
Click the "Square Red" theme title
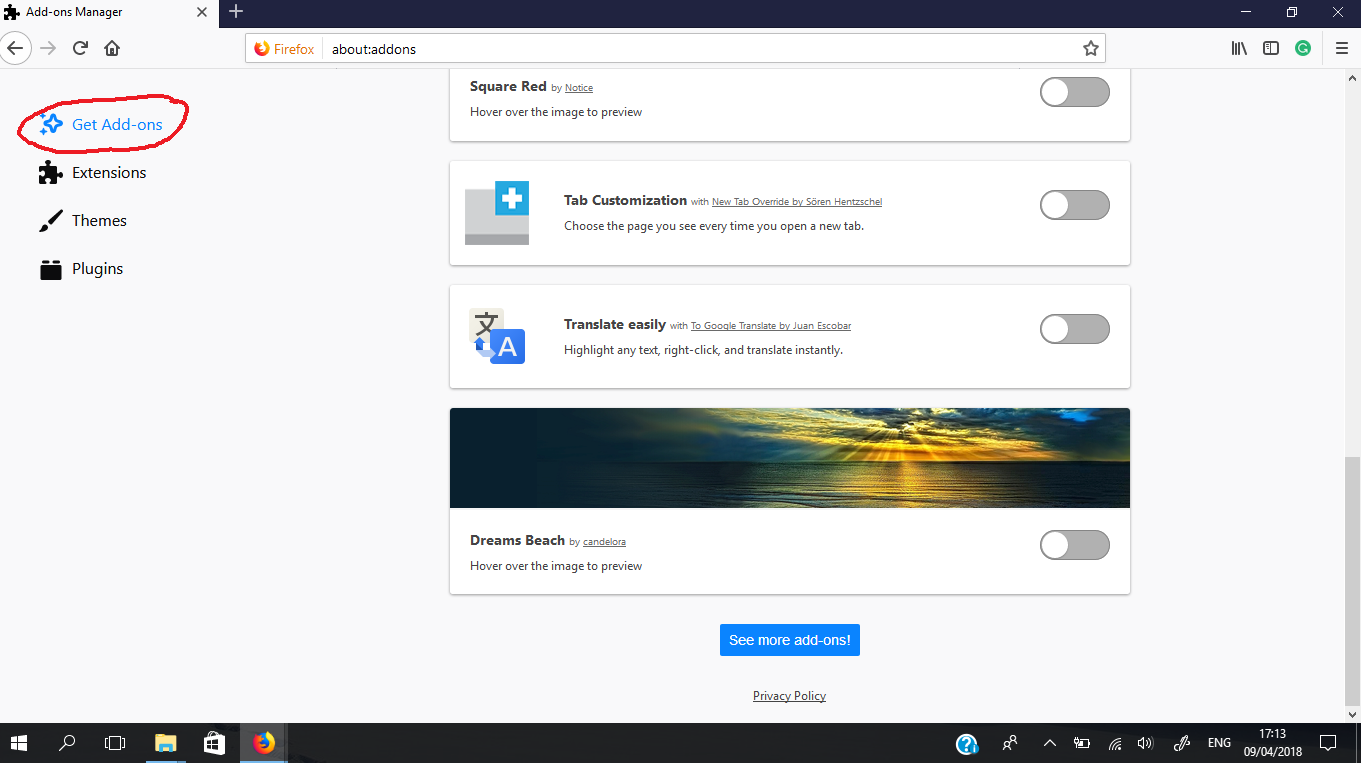[x=508, y=87]
